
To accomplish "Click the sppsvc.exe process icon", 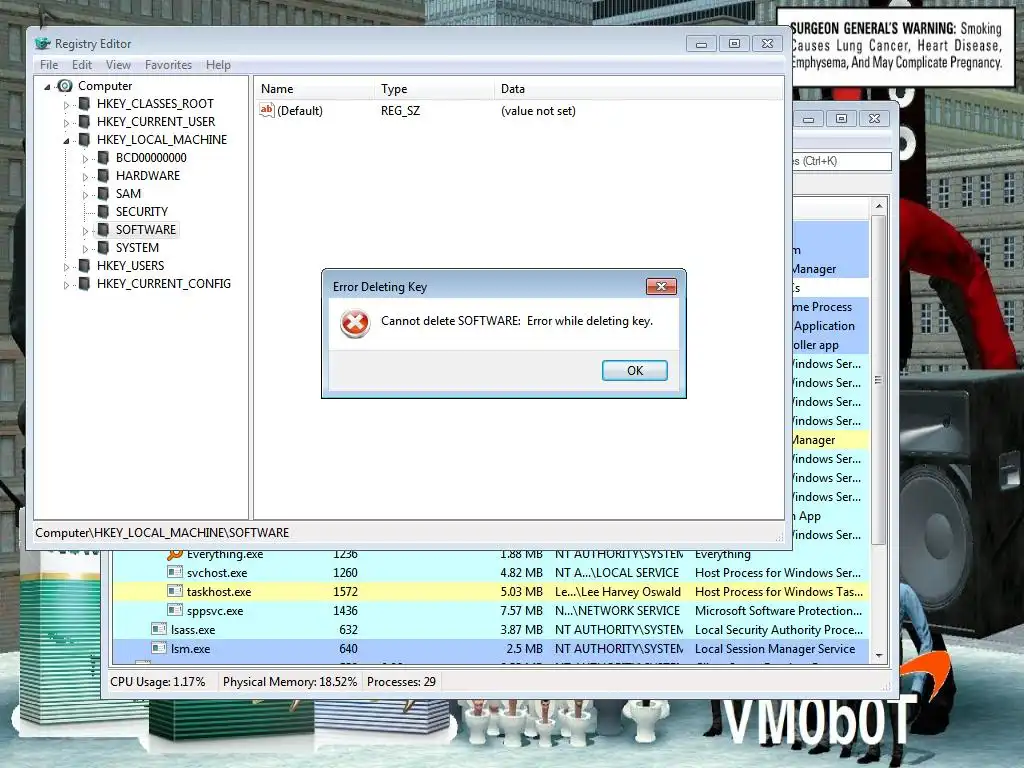I will [174, 611].
